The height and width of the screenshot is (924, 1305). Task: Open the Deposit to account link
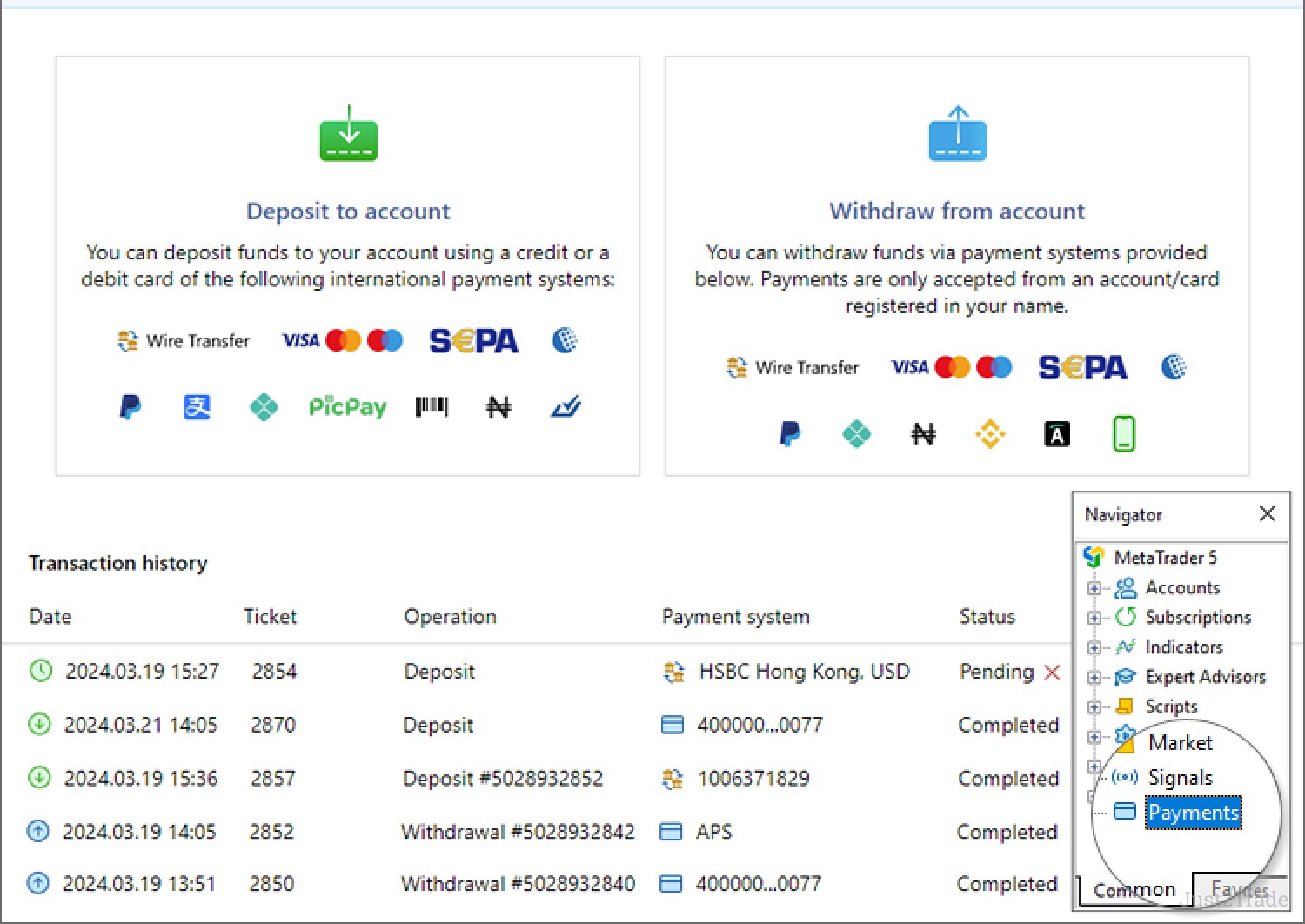point(348,211)
